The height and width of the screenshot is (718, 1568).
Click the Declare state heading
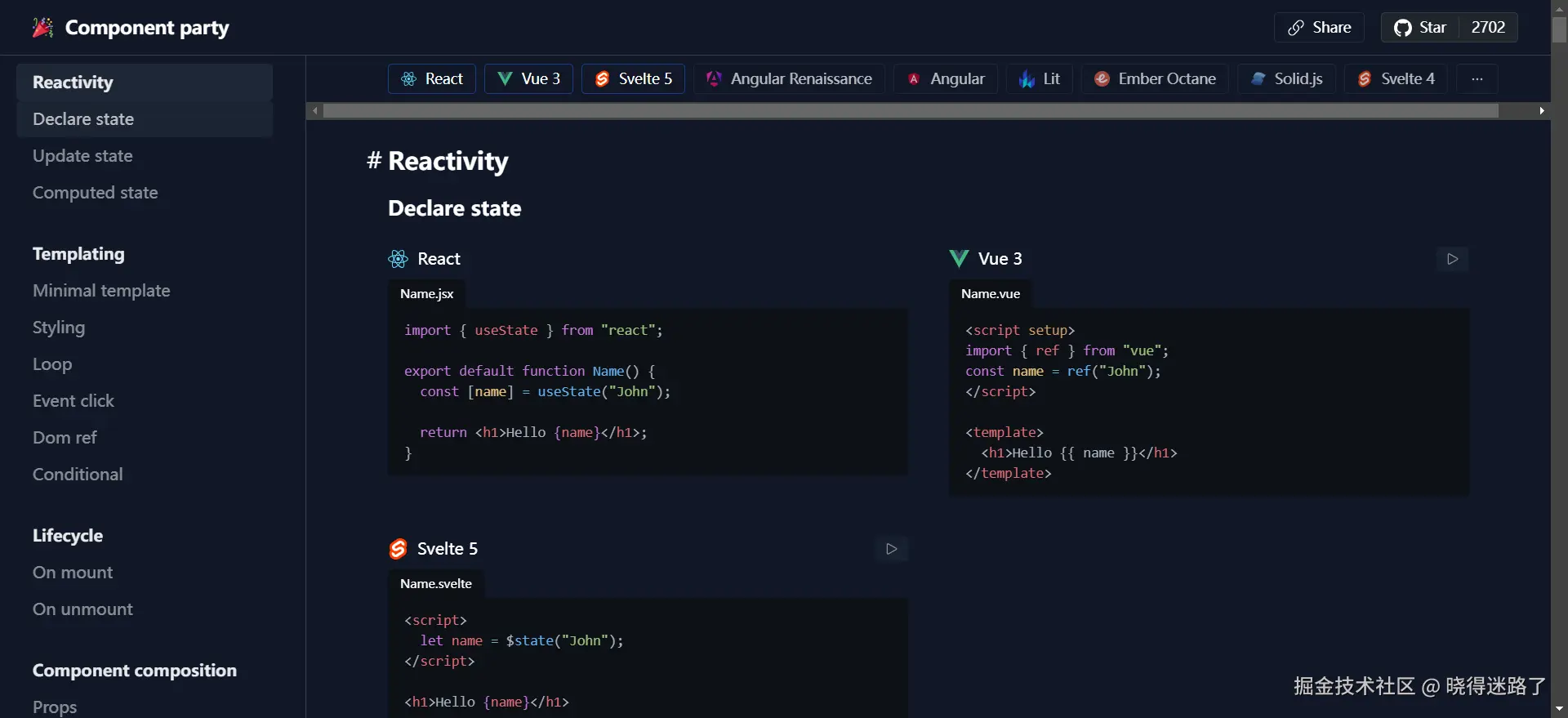(455, 208)
